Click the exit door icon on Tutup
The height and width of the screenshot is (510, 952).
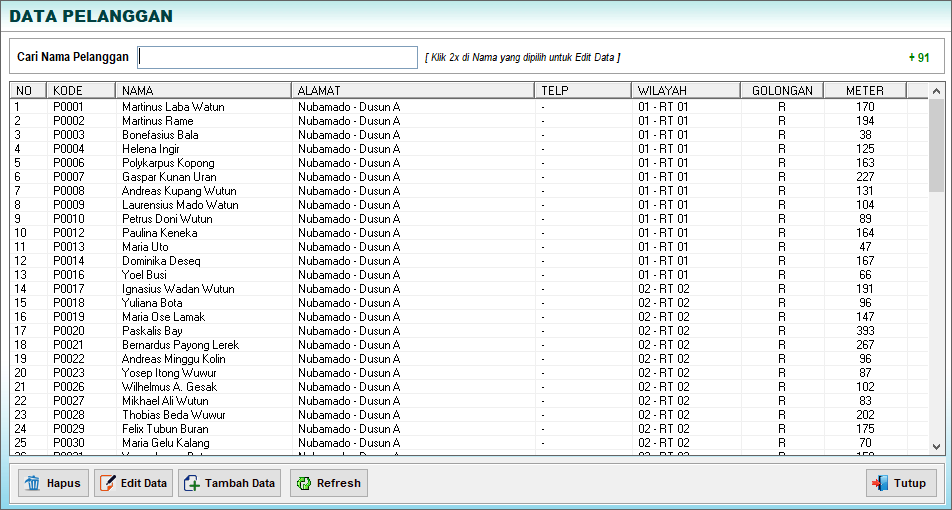tap(880, 483)
